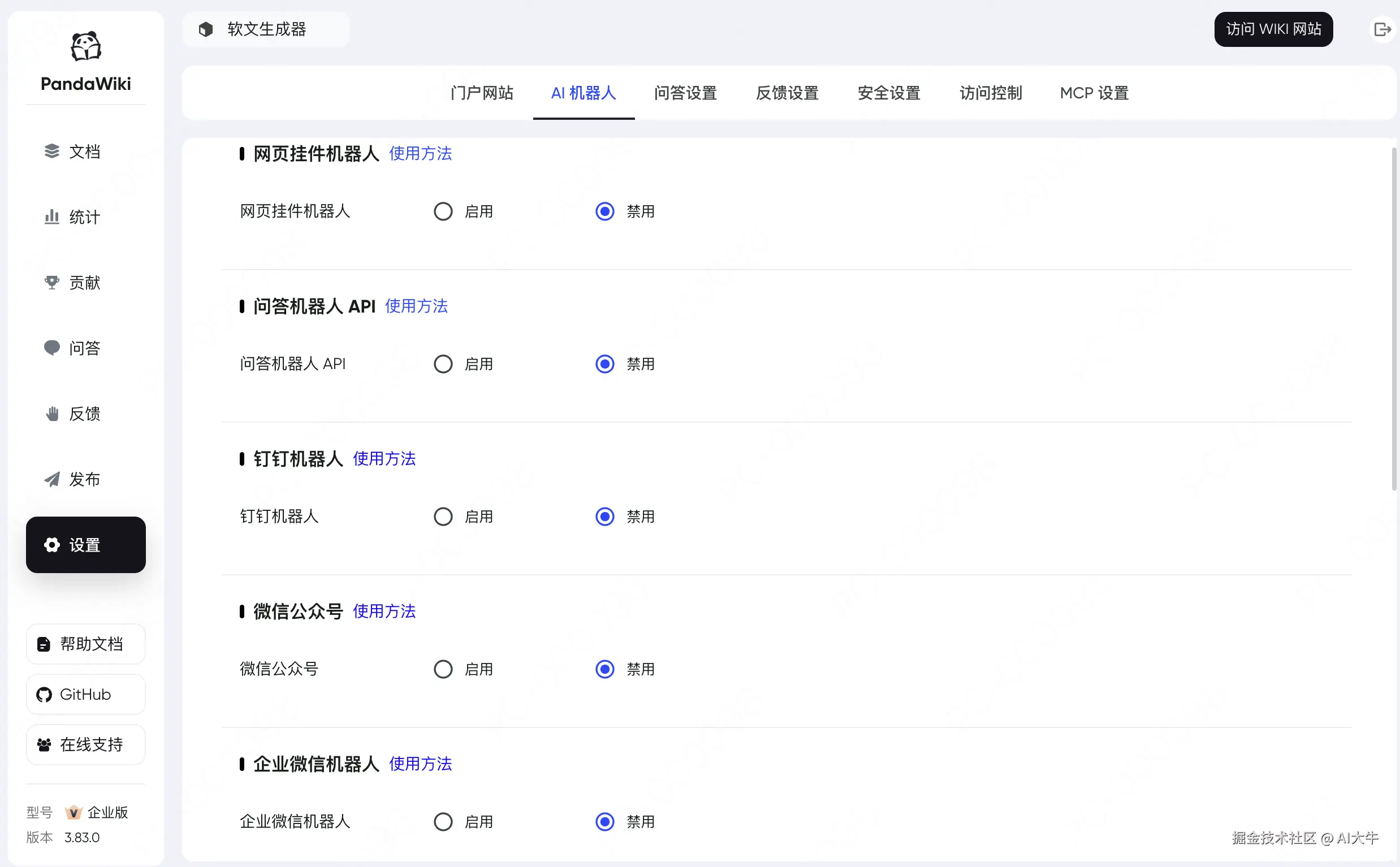Viewport: 1400px width, 867px height.
Task: Open the 统计 statistics bar chart icon
Action: click(51, 217)
